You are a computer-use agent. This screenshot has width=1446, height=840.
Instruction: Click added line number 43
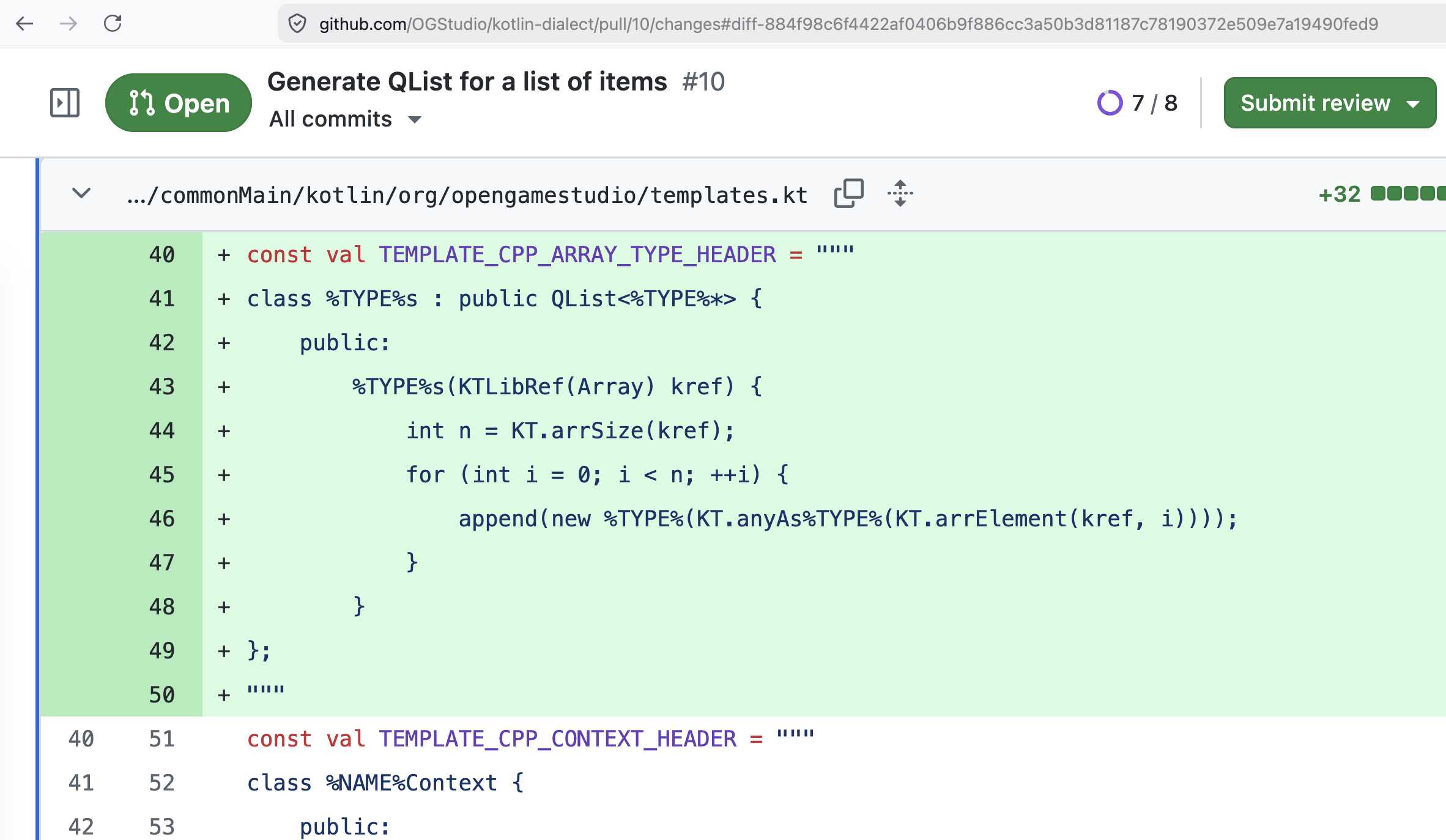click(x=161, y=386)
